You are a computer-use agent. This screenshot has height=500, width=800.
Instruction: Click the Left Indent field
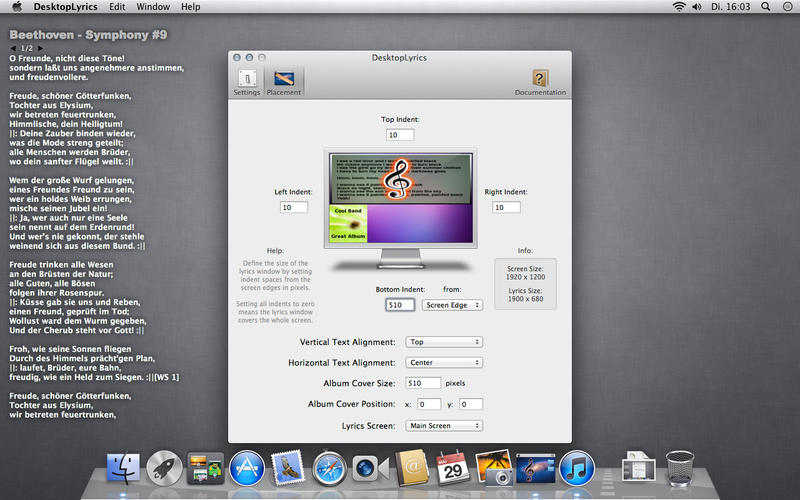(294, 207)
